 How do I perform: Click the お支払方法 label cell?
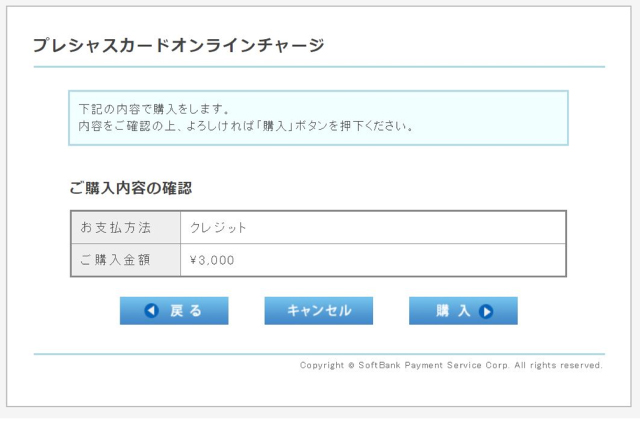click(x=126, y=227)
